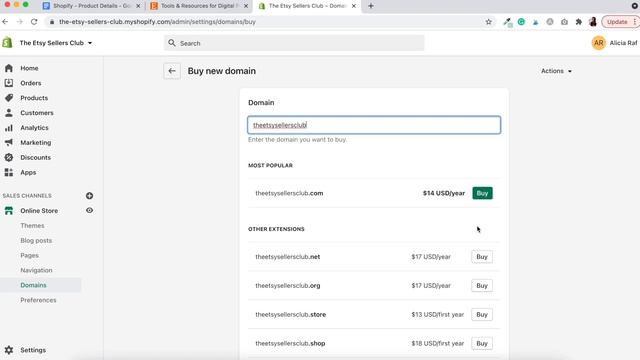This screenshot has height=360, width=640.
Task: Add a sales channel plus icon
Action: tap(89, 196)
